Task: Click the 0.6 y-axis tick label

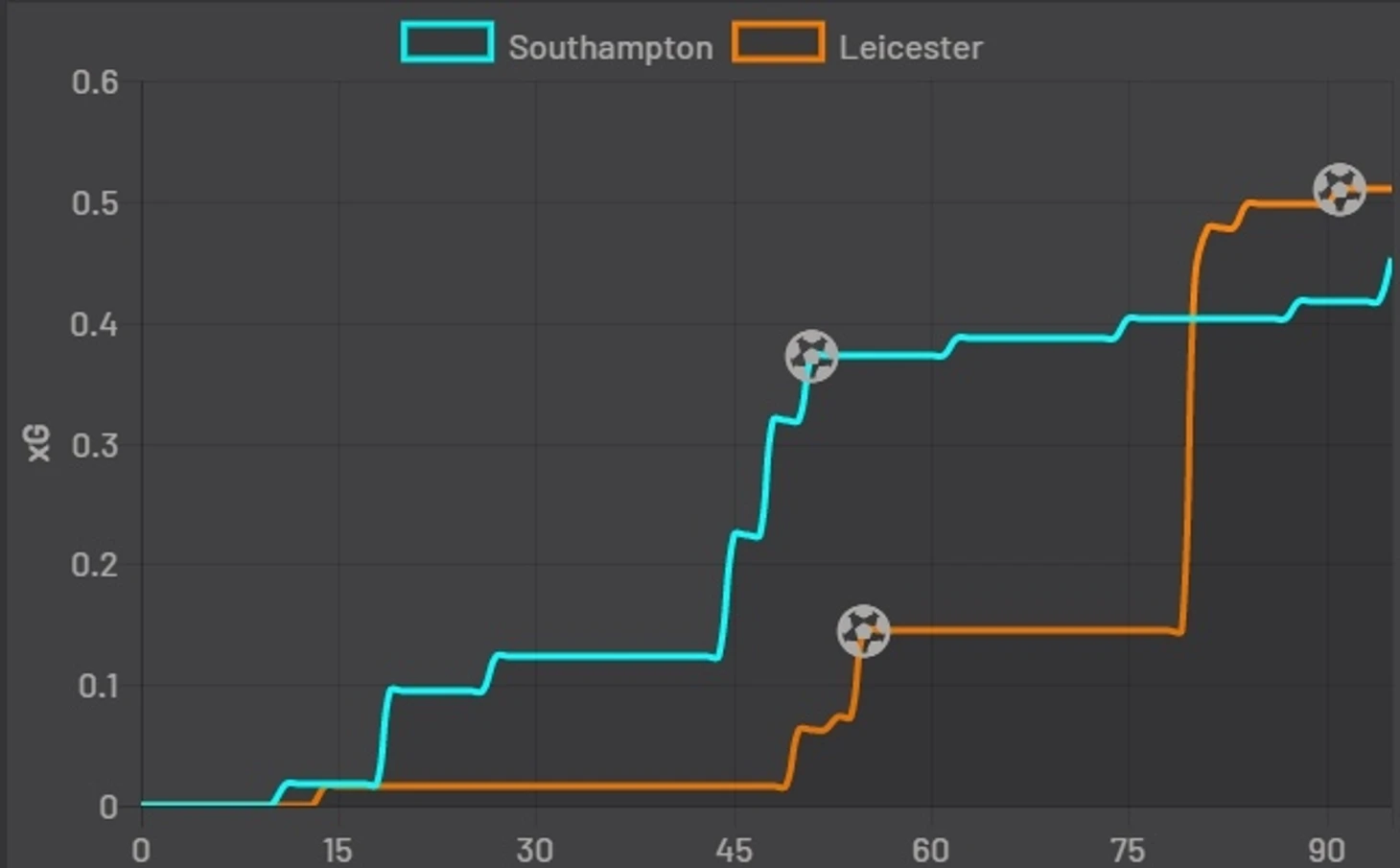Action: point(95,82)
